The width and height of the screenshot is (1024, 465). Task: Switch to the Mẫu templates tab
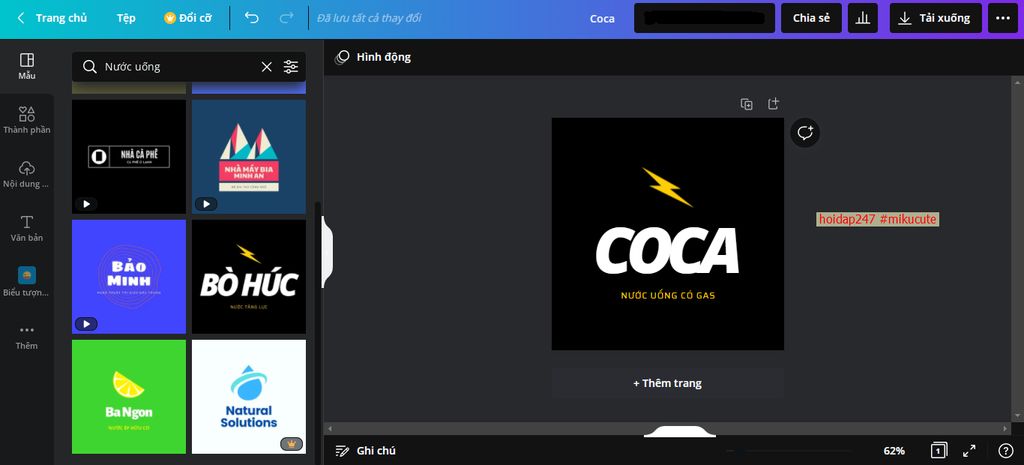[x=27, y=67]
